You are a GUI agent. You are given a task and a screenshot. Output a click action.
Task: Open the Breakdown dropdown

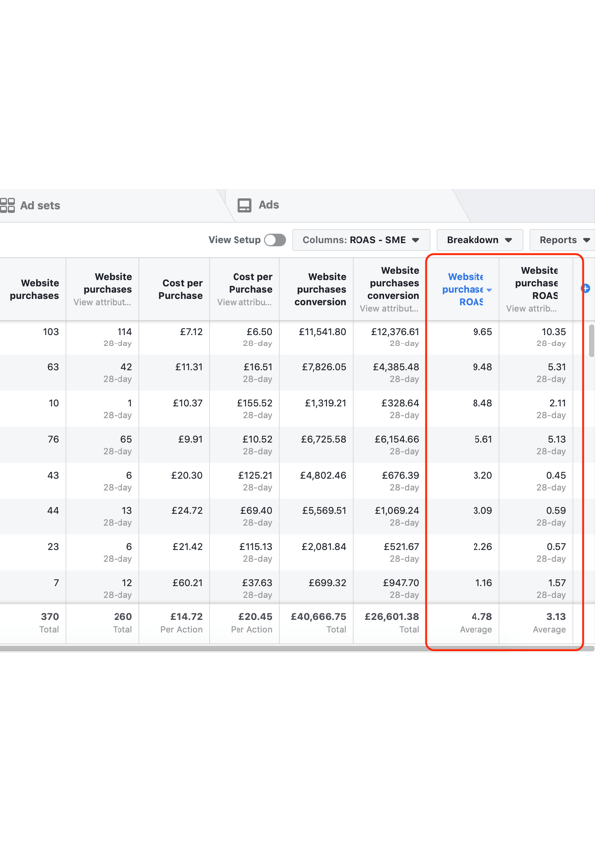[x=480, y=240]
